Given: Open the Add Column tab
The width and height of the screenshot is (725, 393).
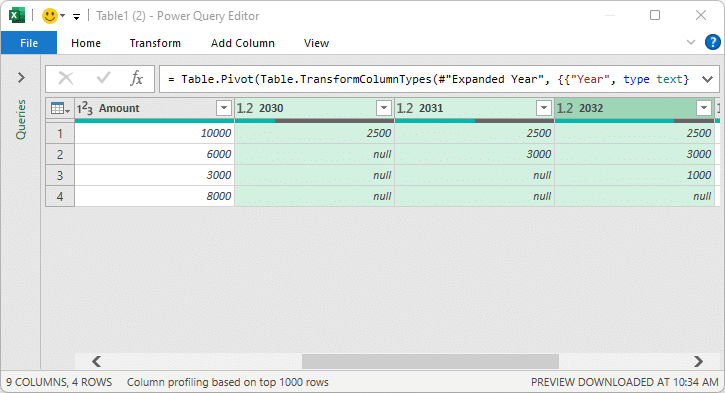Looking at the screenshot, I should click(x=243, y=43).
